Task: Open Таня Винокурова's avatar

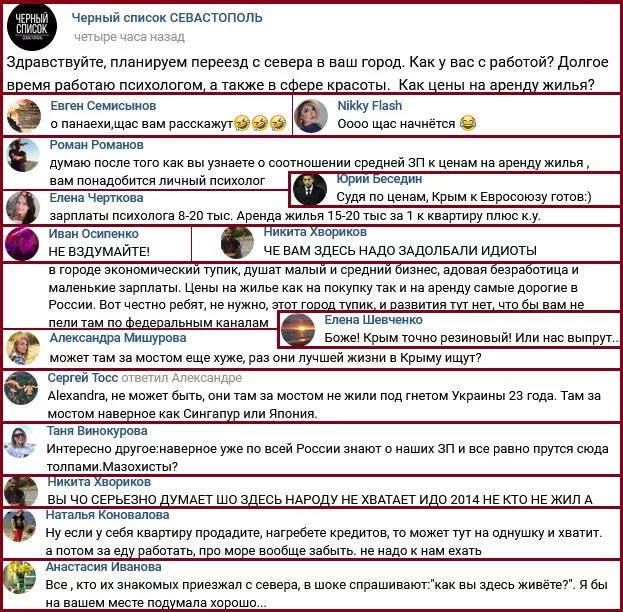Action: 20,442
